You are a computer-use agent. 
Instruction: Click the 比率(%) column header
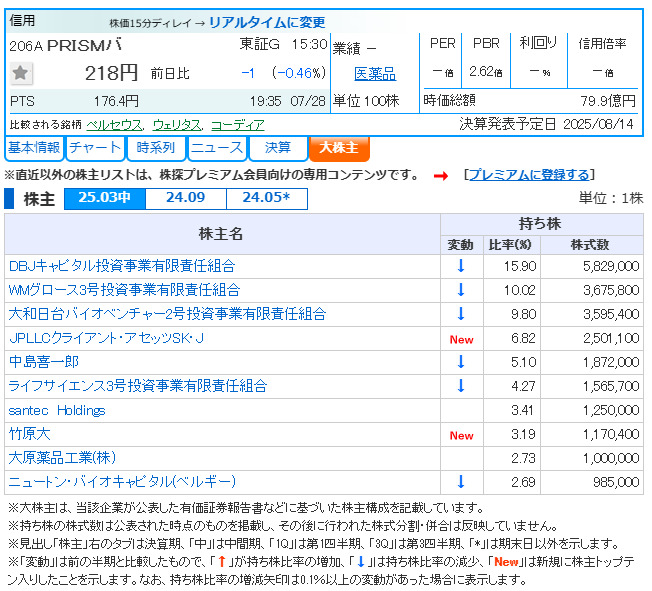510,245
